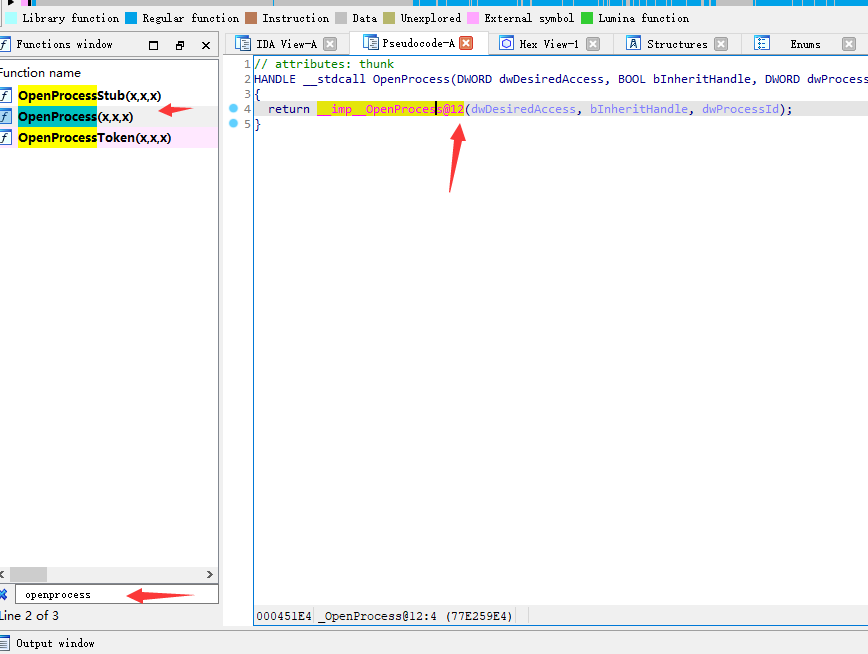Click the breakpoint dot on line 4

(233, 109)
